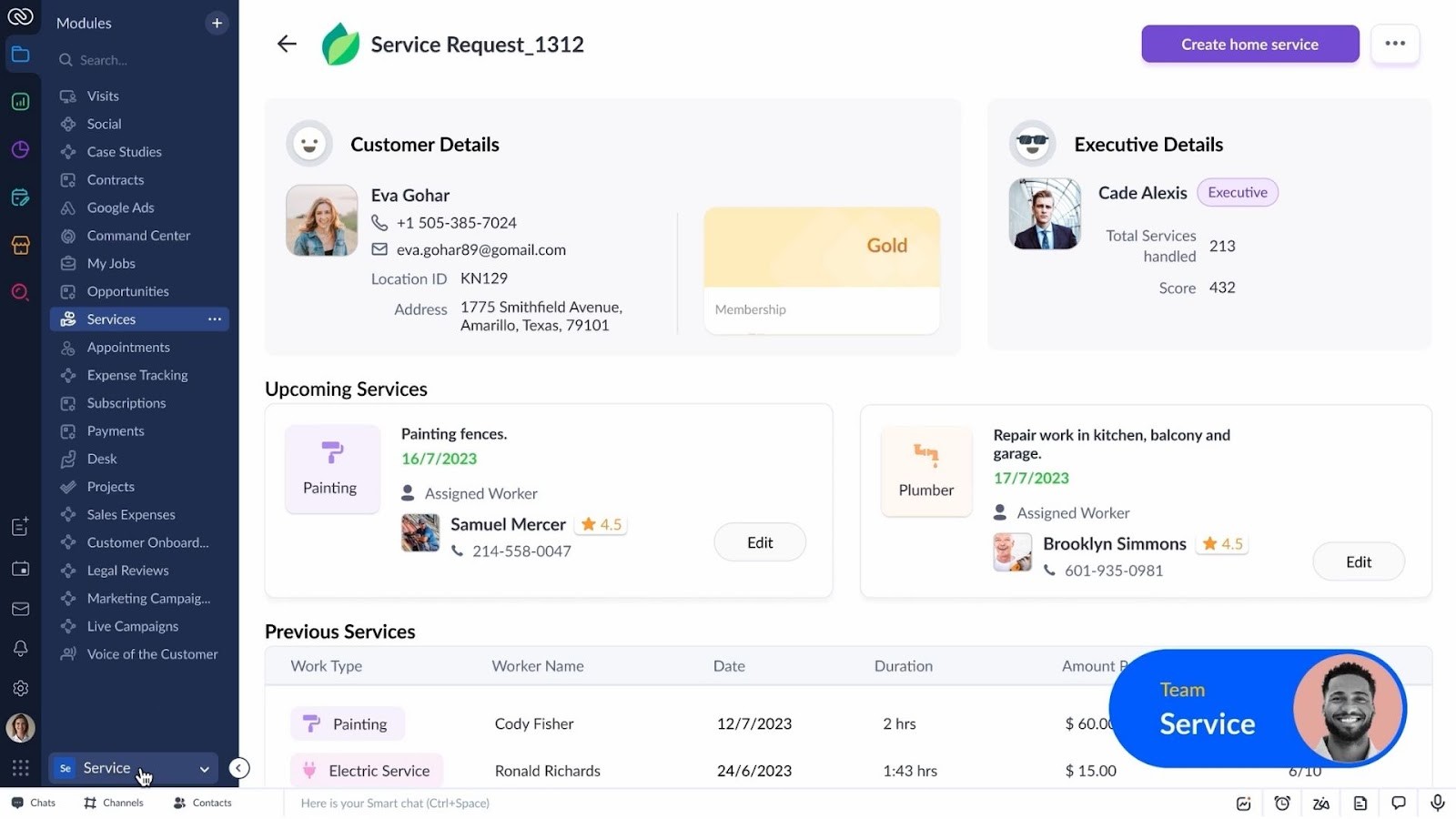Image resolution: width=1456 pixels, height=819 pixels.
Task: Click the Create home service button
Action: [1249, 44]
